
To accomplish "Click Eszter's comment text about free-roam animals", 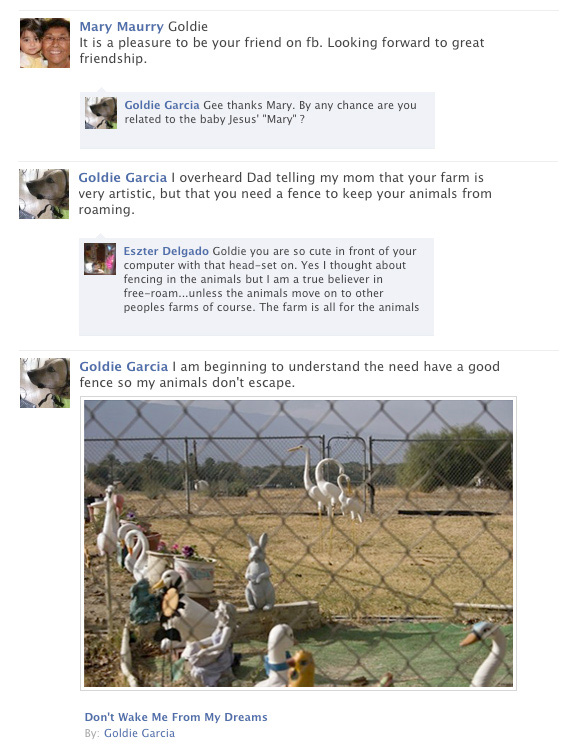I will (271, 279).
